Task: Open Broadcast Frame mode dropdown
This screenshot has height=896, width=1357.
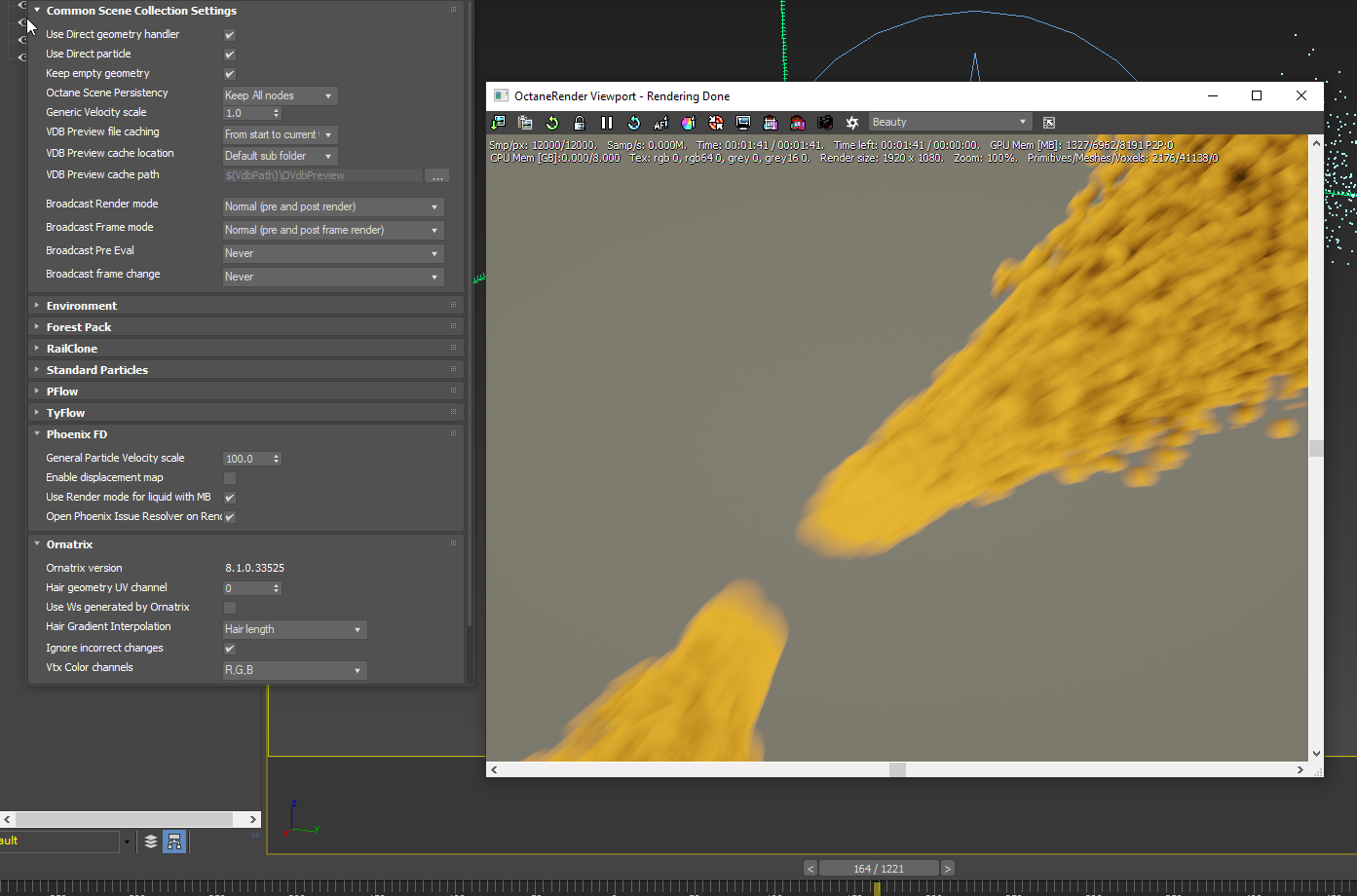Action: pyautogui.click(x=333, y=230)
